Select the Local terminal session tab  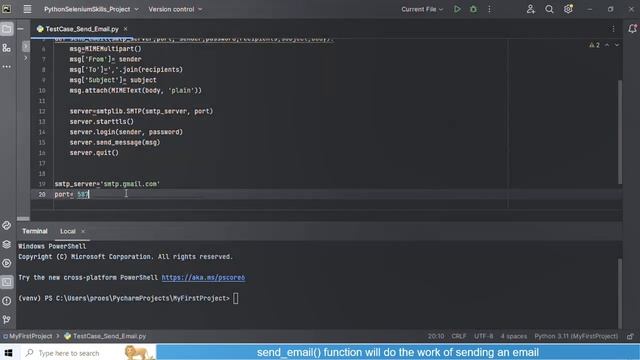click(x=68, y=231)
